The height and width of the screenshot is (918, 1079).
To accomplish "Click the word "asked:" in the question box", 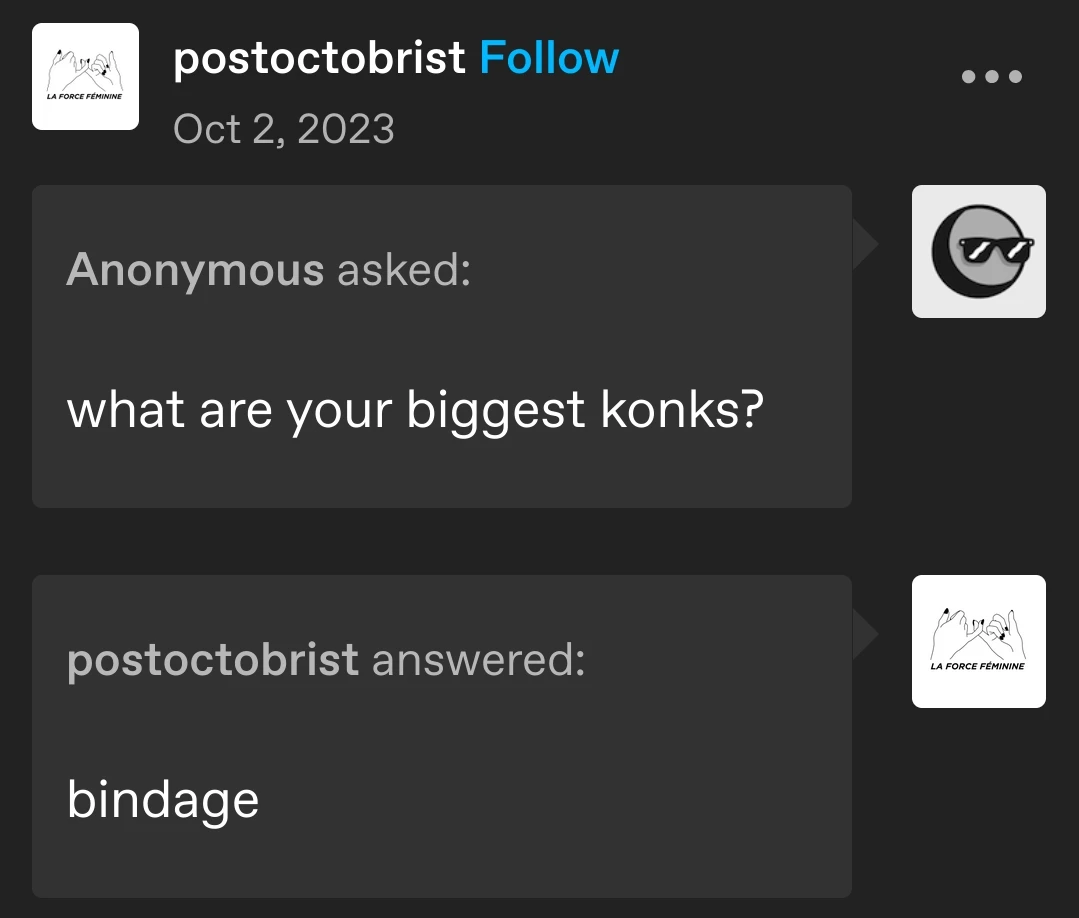I will click(x=404, y=269).
